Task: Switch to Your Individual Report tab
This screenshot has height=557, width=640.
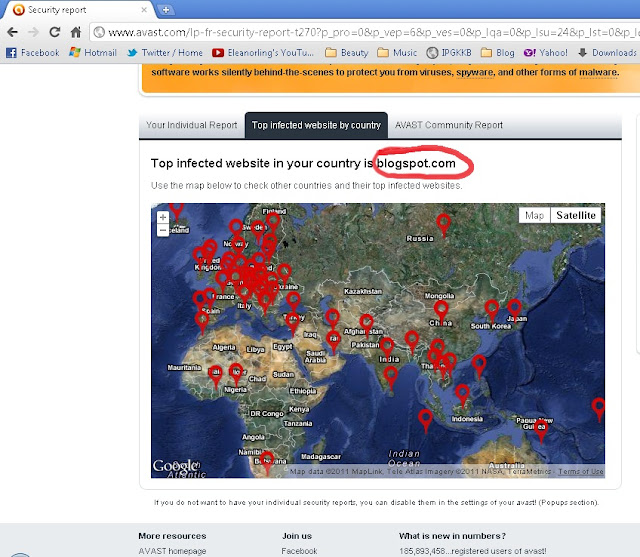Action: [x=192, y=125]
